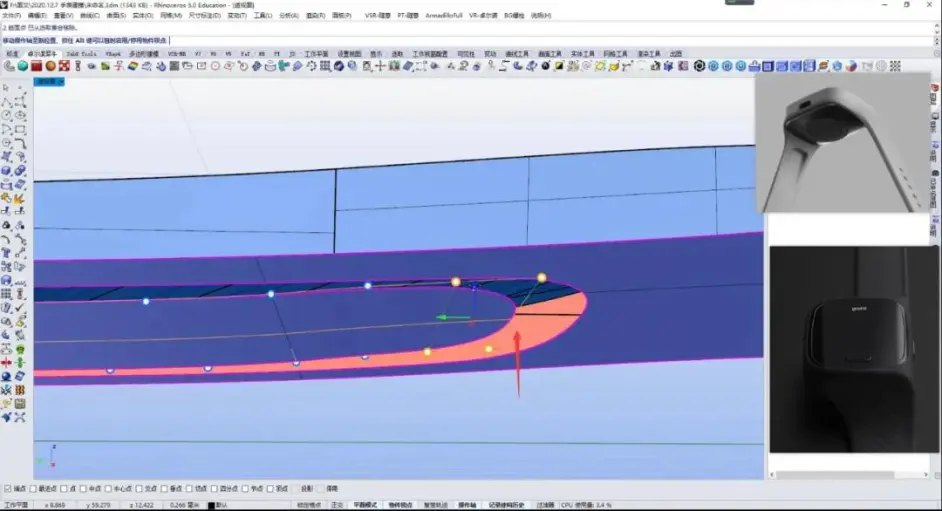The width and height of the screenshot is (942, 511).
Task: Switch to the 曲面工具 toolbar tab
Action: [550, 54]
